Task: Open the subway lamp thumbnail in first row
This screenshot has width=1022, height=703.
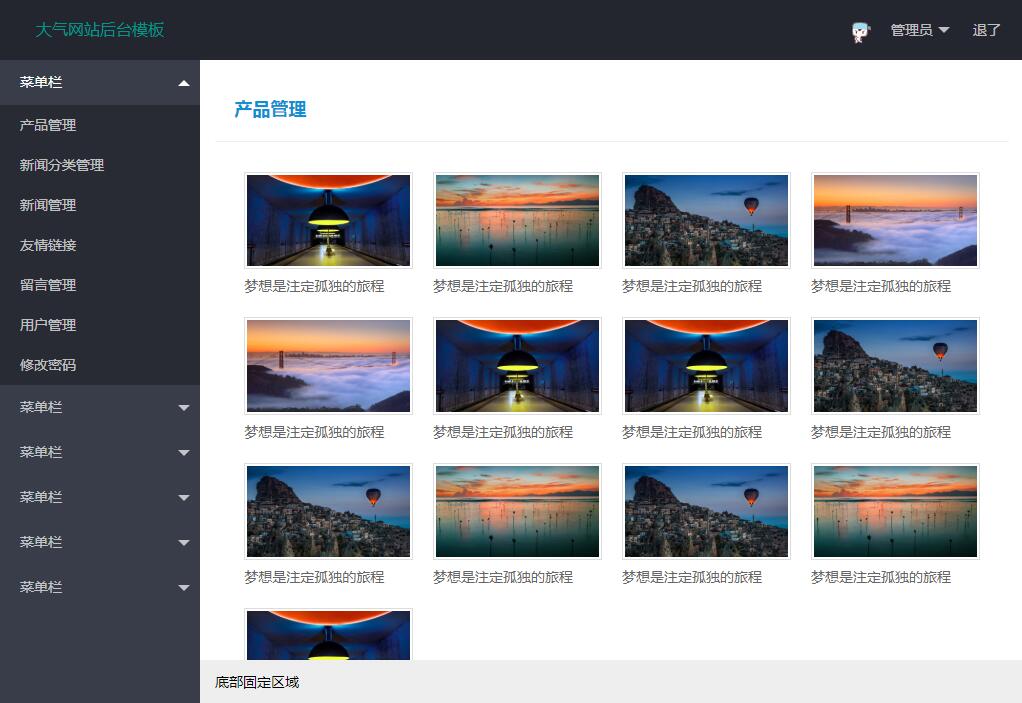Action: (x=328, y=220)
